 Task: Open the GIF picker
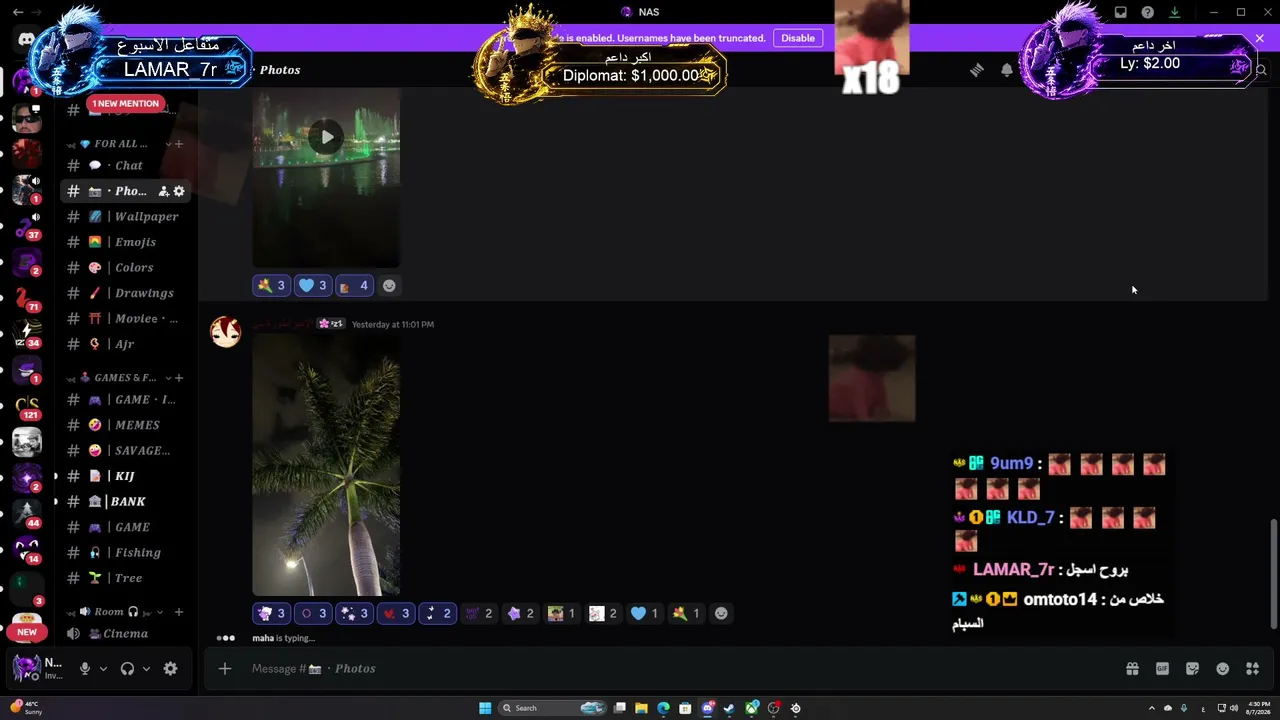click(1162, 669)
